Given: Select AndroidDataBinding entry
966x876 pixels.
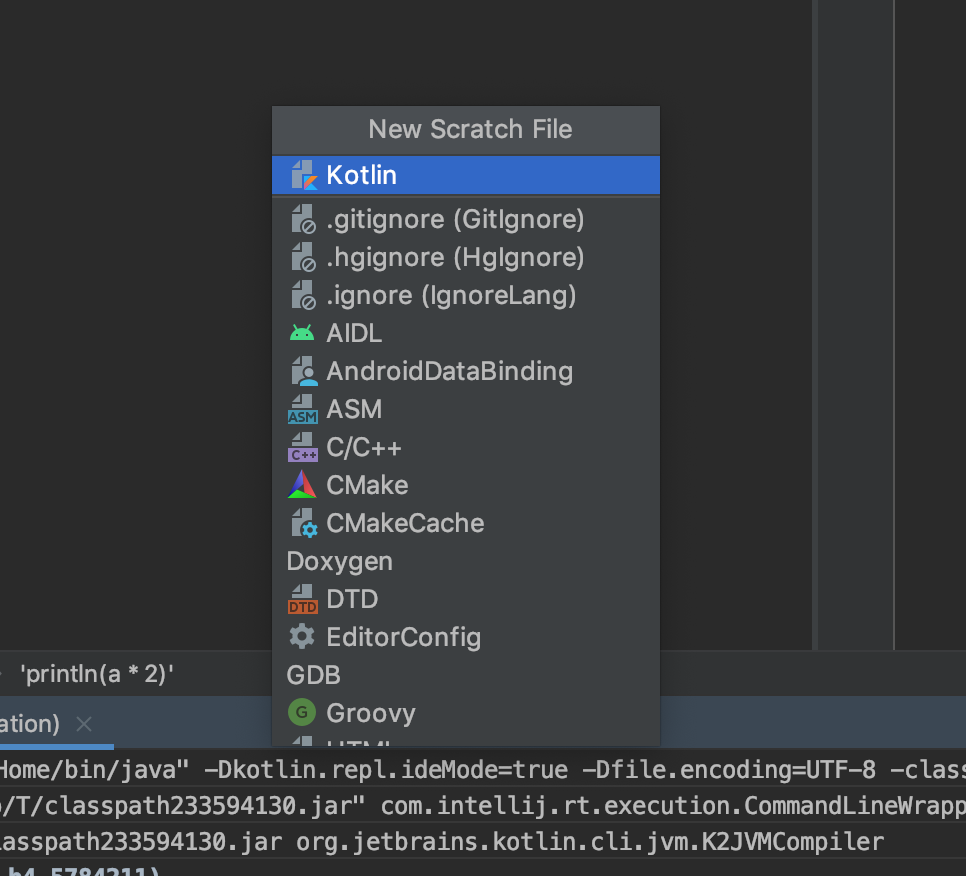Looking at the screenshot, I should click(x=466, y=371).
